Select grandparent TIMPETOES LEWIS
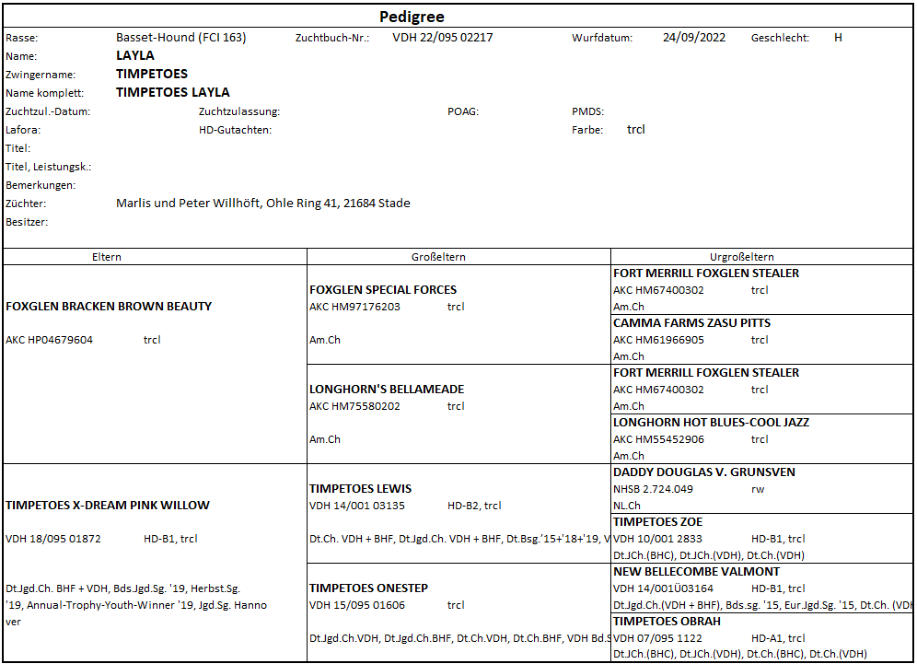The width and height of the screenshot is (917, 664). (361, 489)
